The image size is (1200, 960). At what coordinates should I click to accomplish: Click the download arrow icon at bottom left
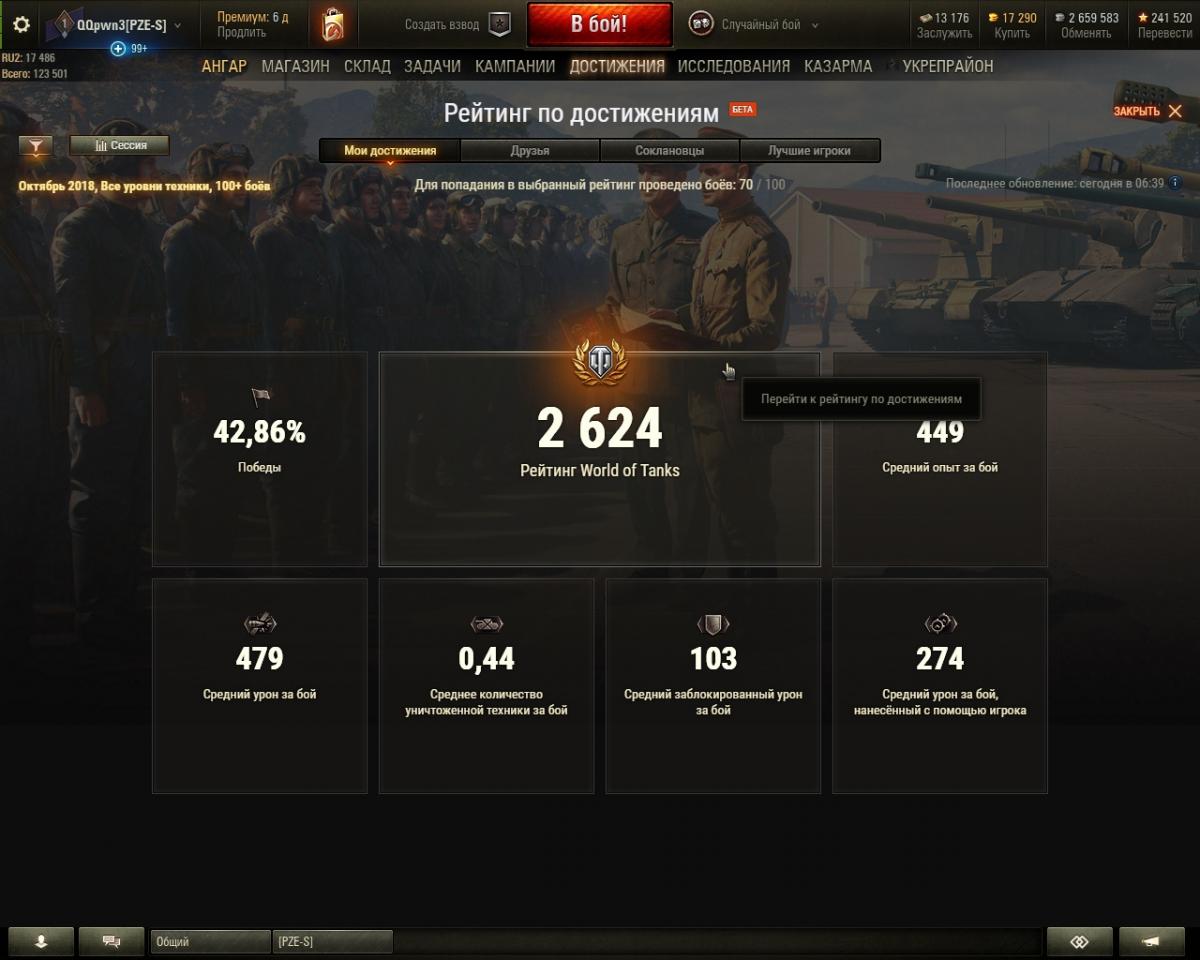coord(41,941)
